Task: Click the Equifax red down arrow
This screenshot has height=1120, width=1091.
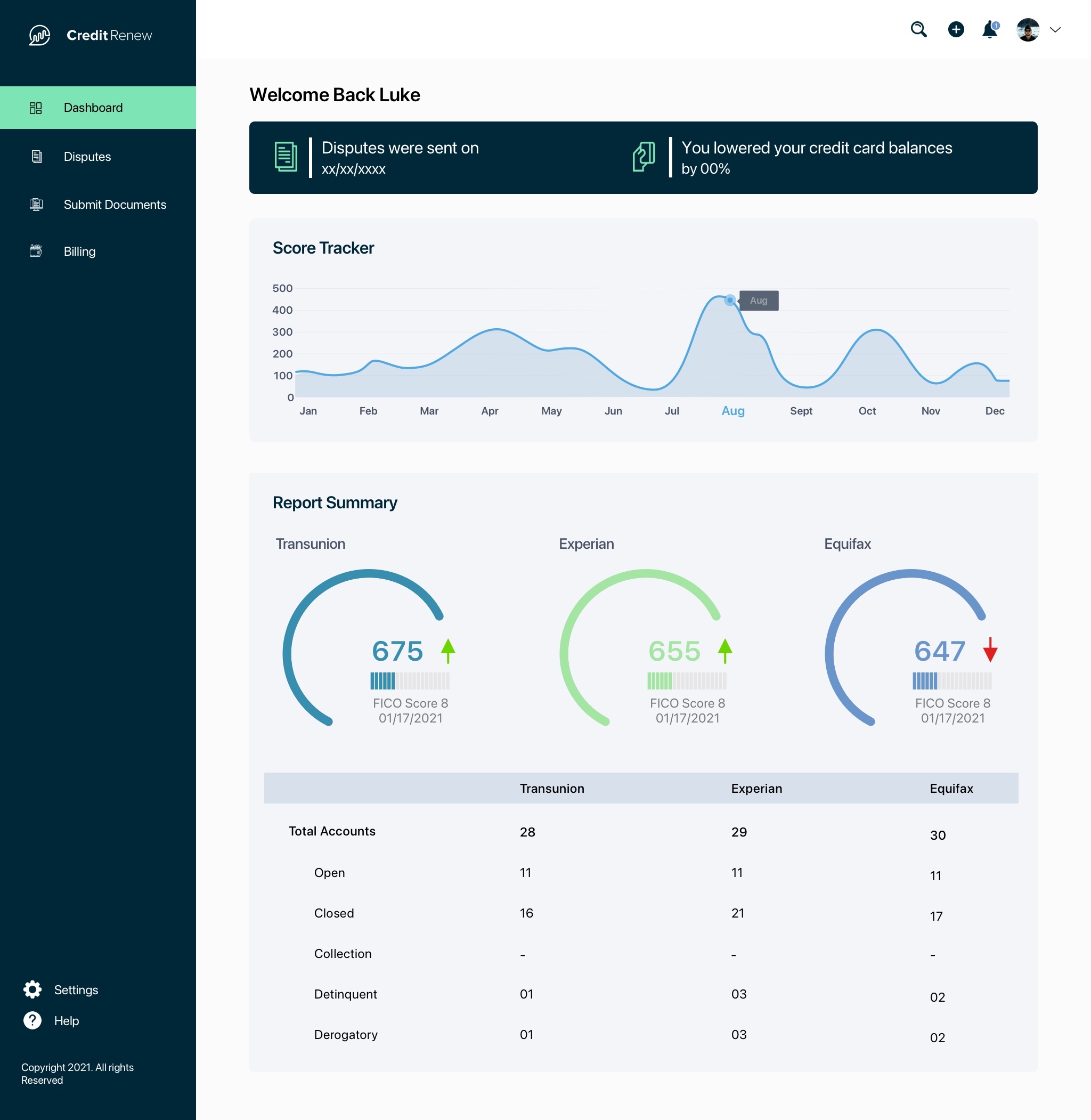Action: click(990, 650)
